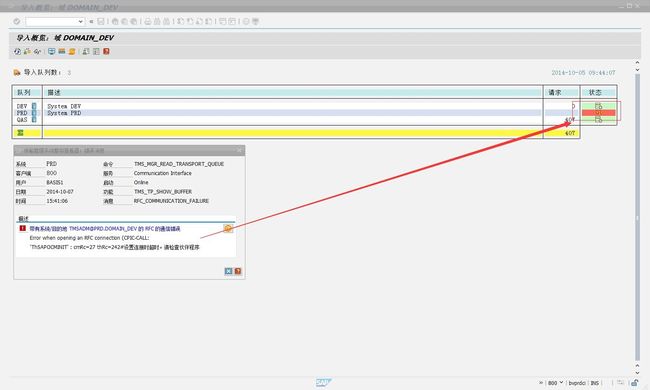Click the Customize Local Layout icon
650x390 pixels.
coord(255,21)
